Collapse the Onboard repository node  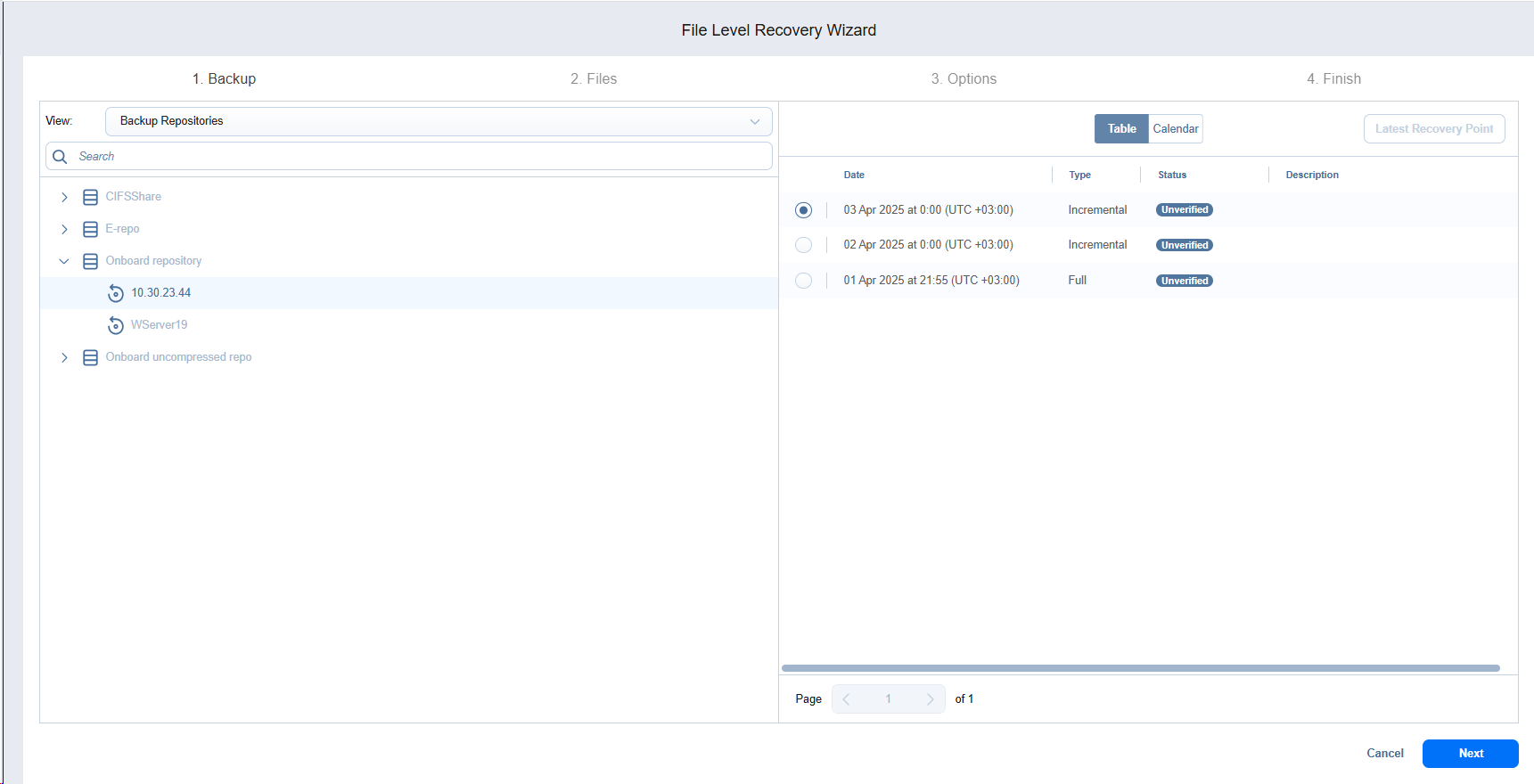tap(64, 261)
